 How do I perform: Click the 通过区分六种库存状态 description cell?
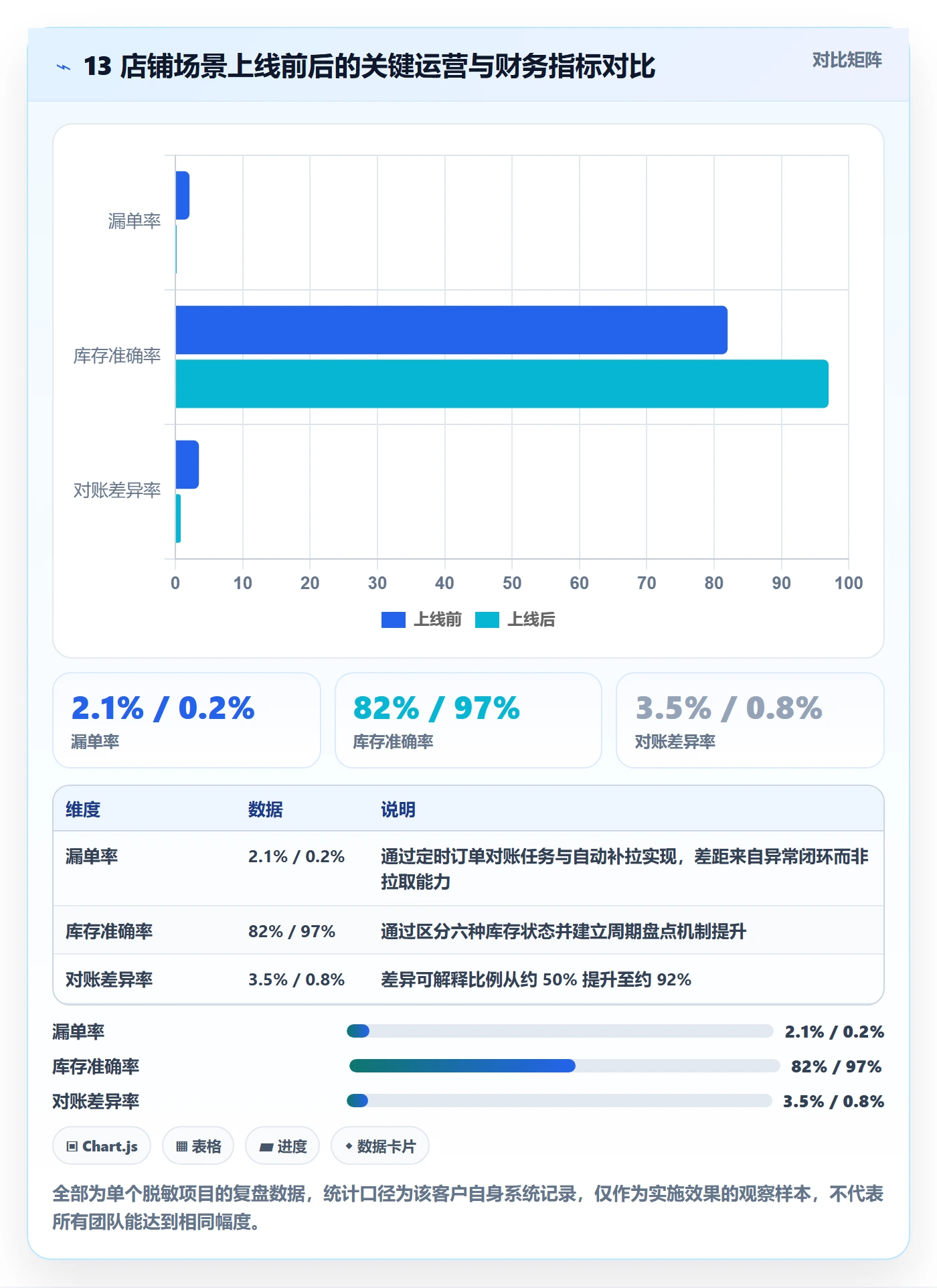(564, 931)
